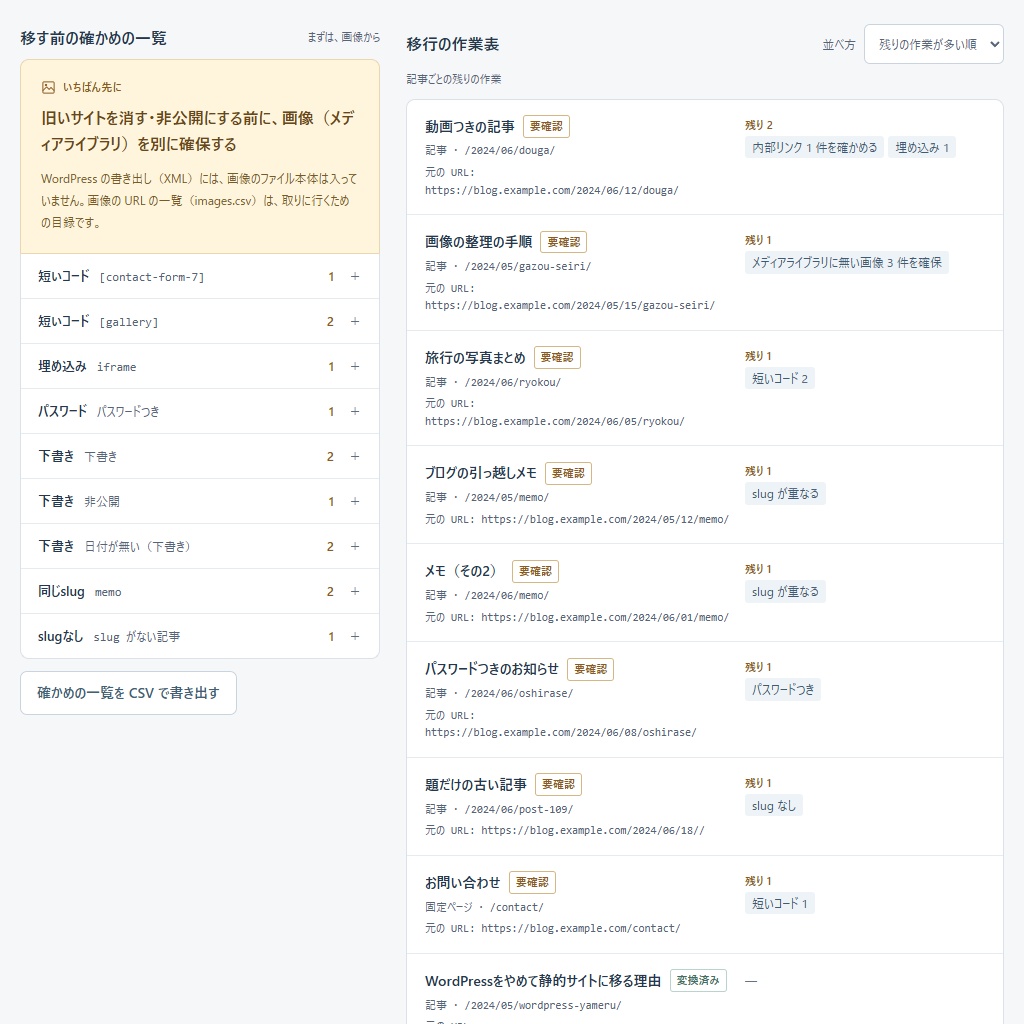Click the URL https://blog.example.com/2024/06/08/oshirase/

tap(561, 733)
